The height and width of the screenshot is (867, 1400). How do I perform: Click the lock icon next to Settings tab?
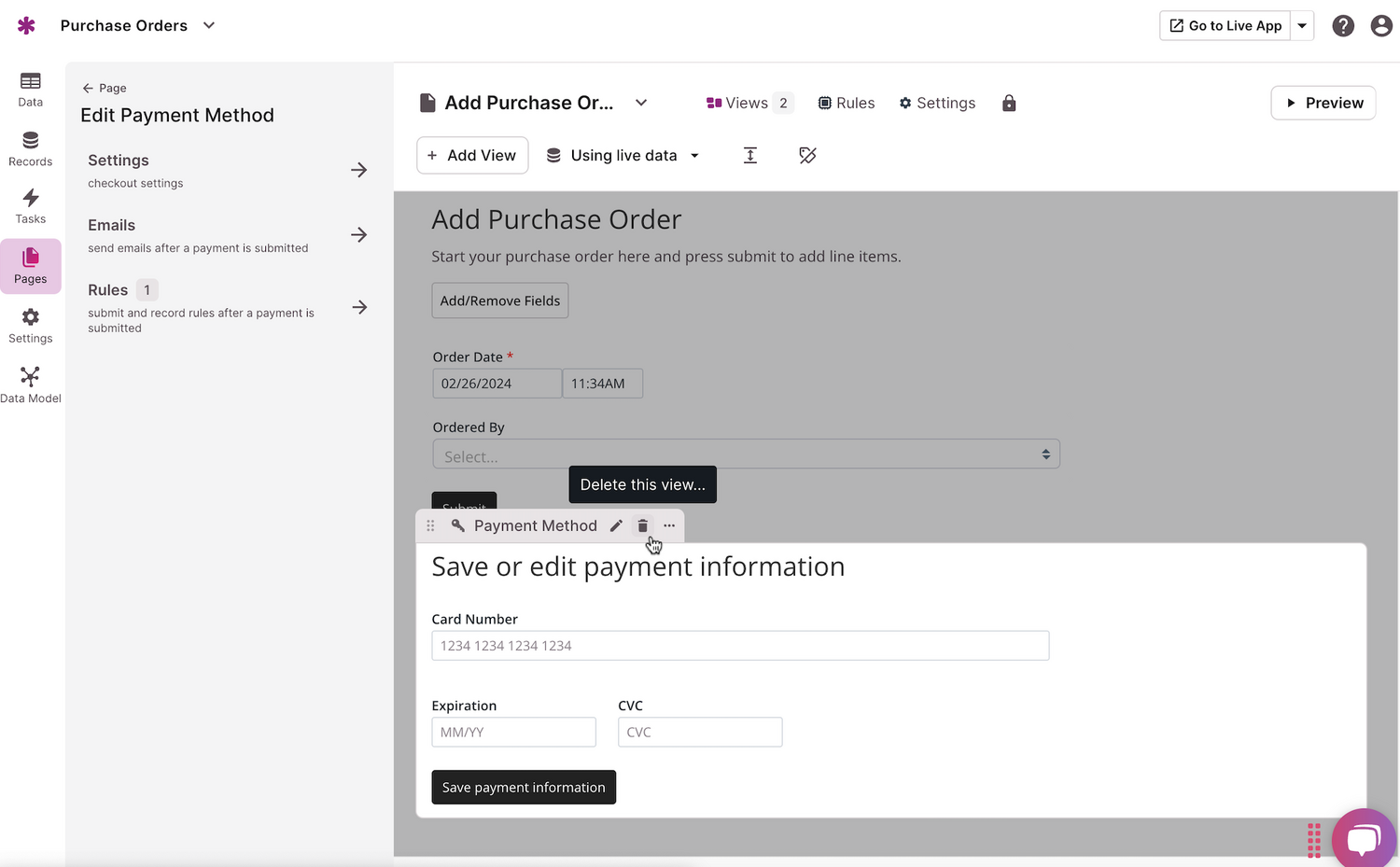click(1008, 103)
